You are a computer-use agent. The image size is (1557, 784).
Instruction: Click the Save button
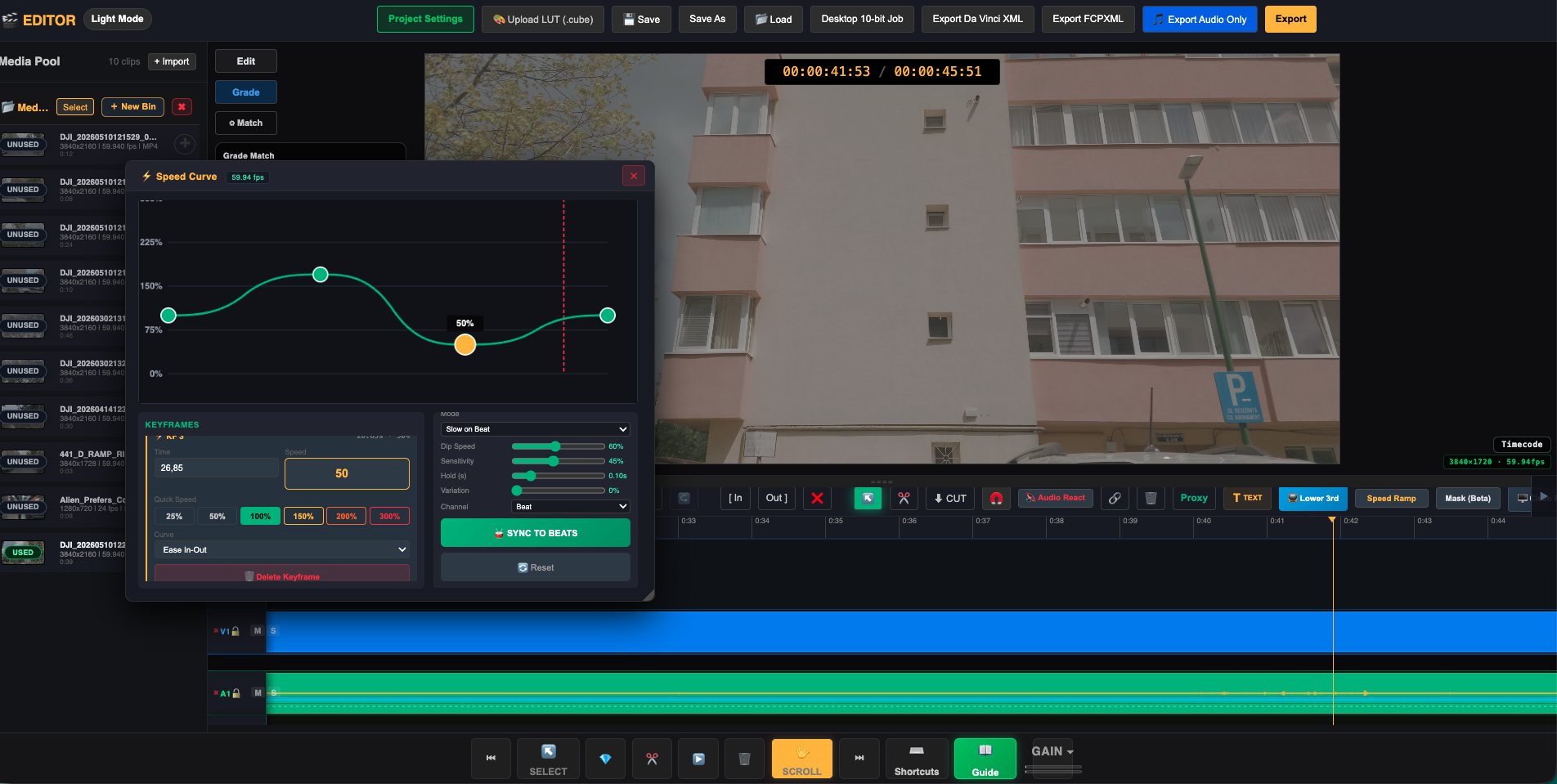coord(642,19)
